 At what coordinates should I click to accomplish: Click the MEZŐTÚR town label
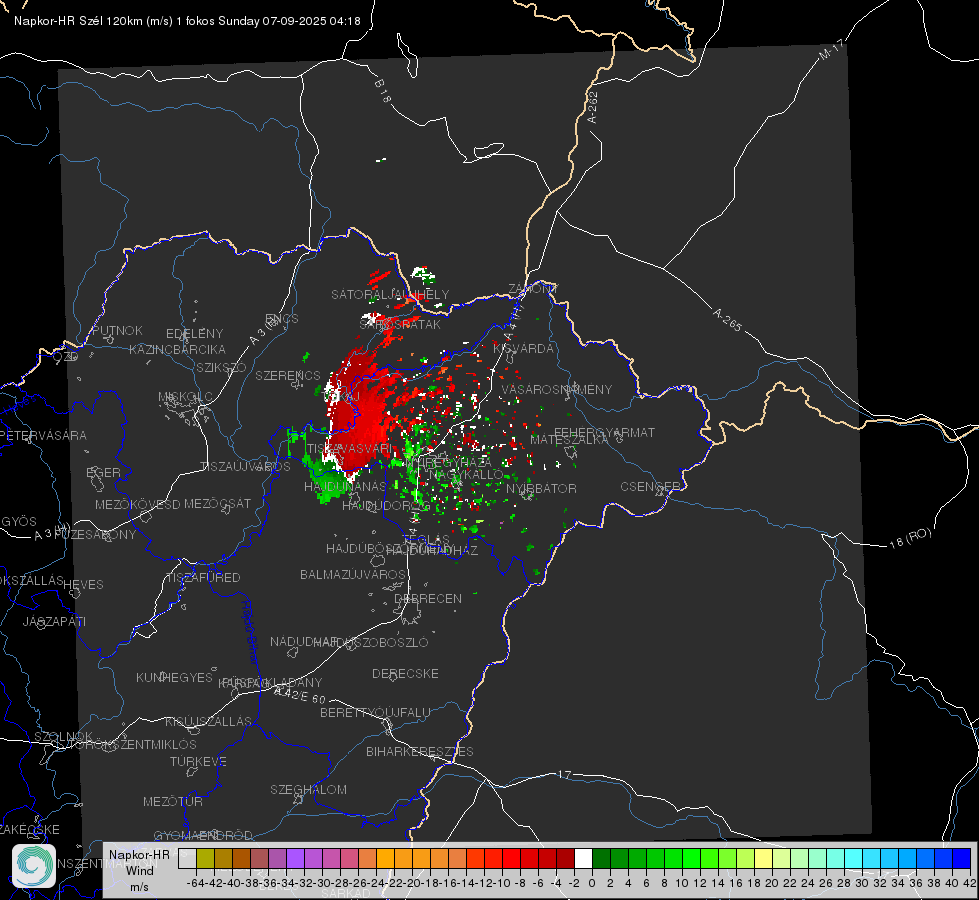pos(173,802)
